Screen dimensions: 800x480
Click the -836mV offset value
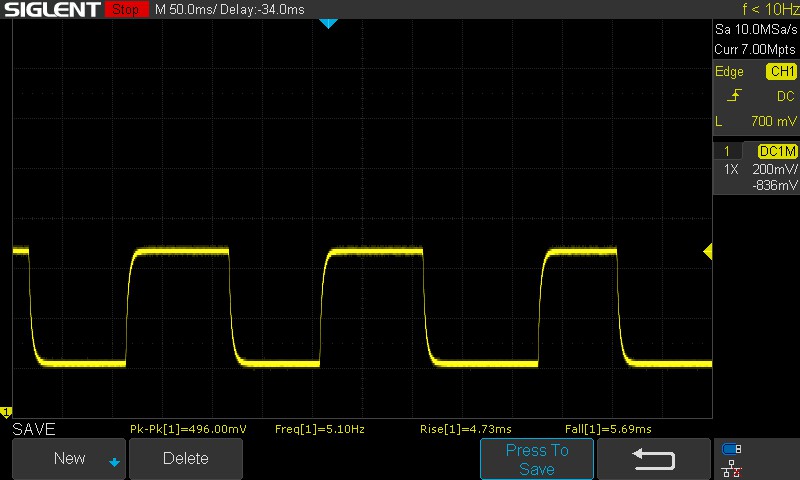[x=774, y=185]
